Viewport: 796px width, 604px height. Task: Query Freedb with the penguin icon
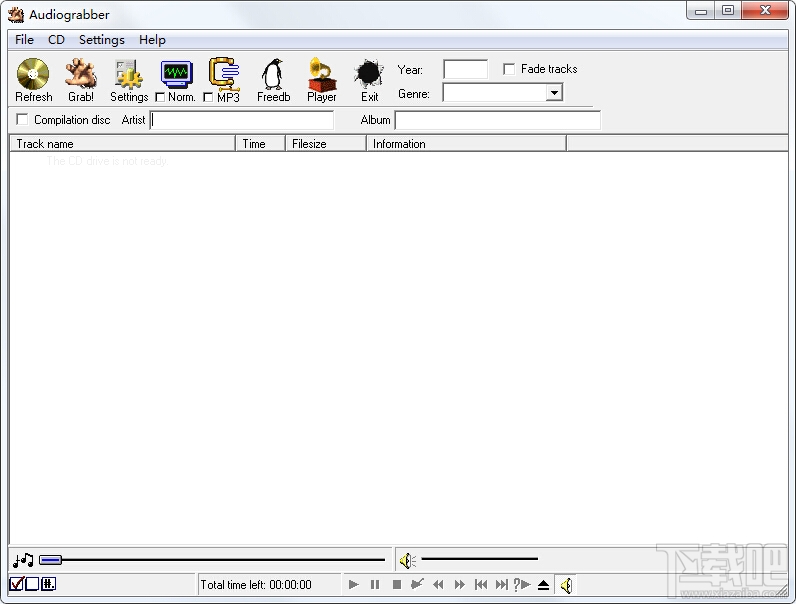(x=273, y=74)
